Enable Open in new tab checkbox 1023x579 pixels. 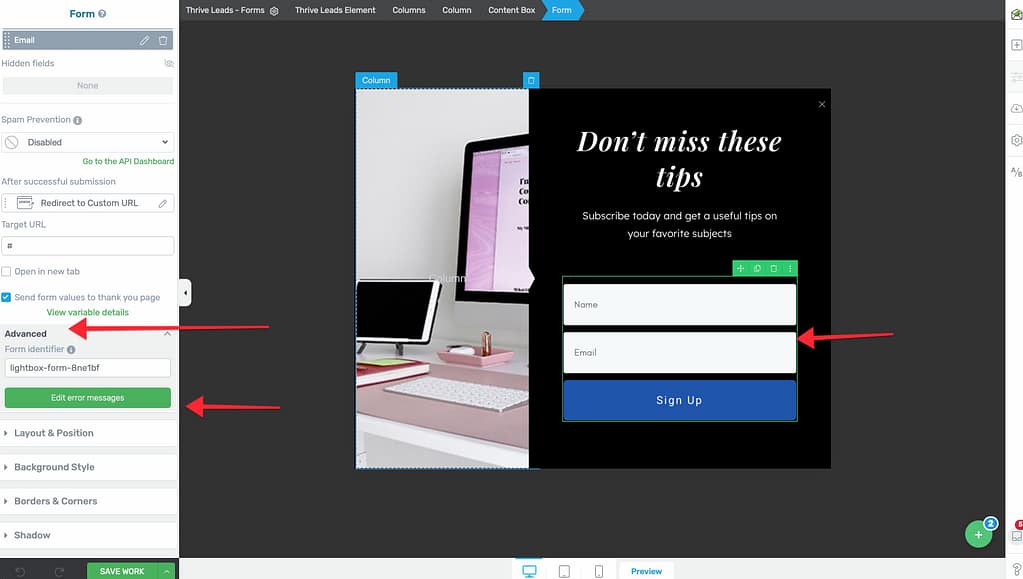coord(7,272)
